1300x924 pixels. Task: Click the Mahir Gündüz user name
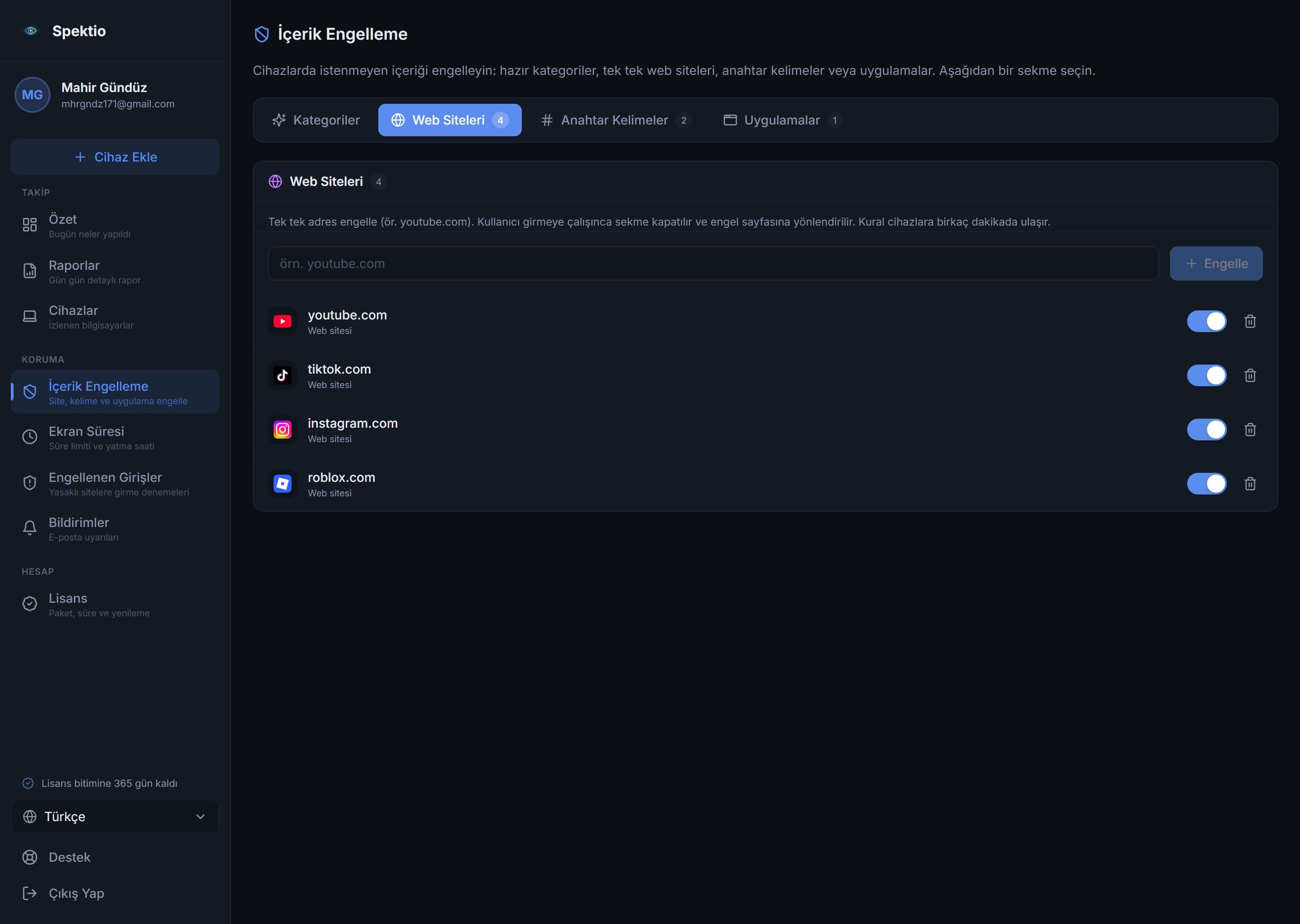click(104, 88)
